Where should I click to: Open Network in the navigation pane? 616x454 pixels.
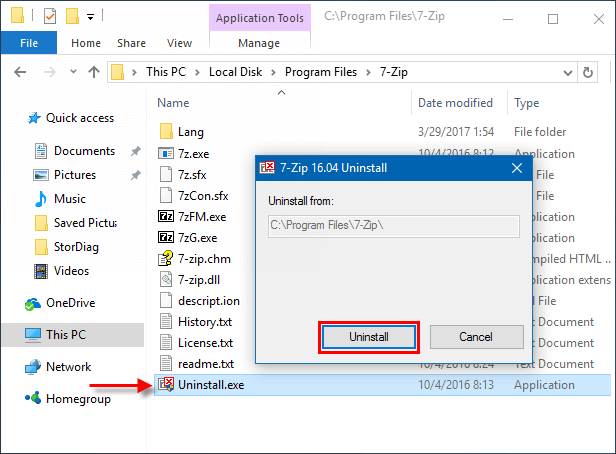(69, 366)
